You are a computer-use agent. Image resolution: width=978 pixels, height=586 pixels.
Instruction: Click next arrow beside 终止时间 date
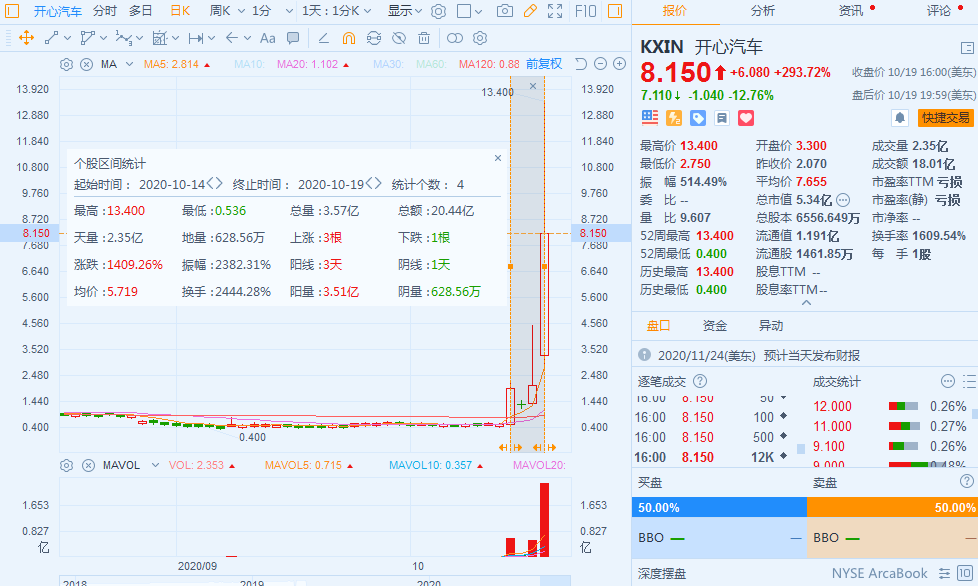pyautogui.click(x=378, y=184)
